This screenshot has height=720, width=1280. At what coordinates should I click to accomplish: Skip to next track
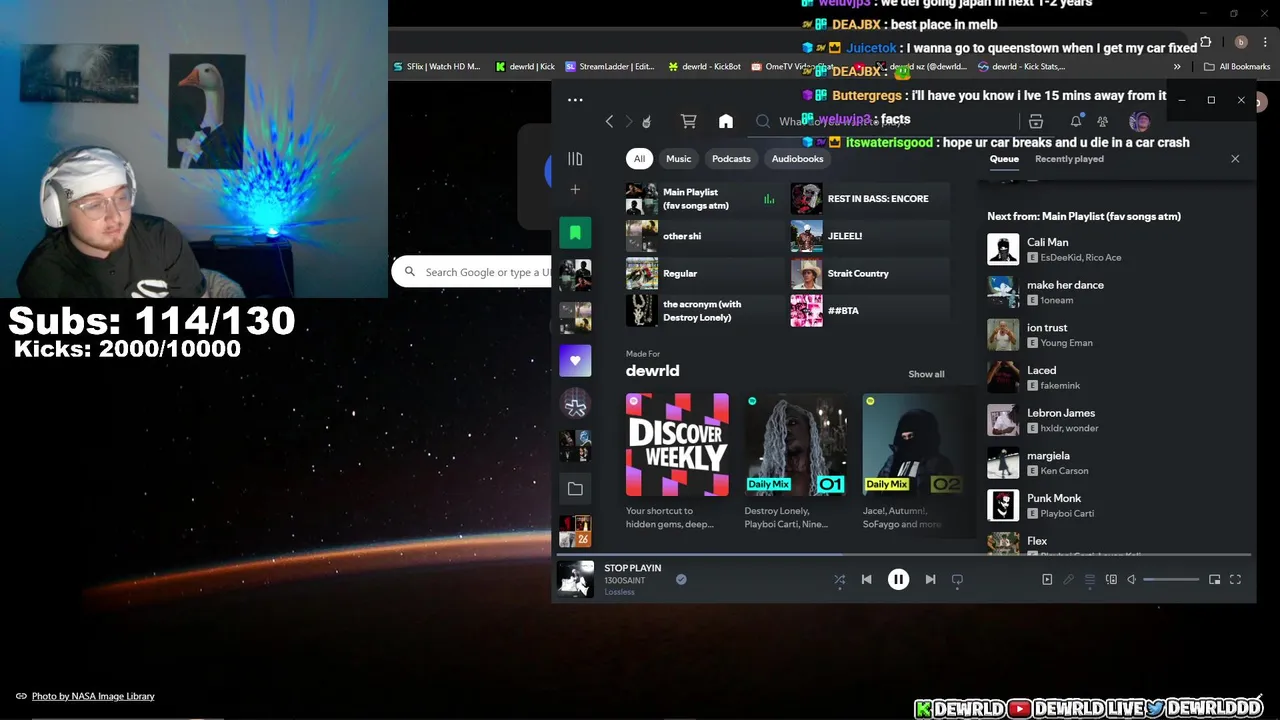pos(930,579)
